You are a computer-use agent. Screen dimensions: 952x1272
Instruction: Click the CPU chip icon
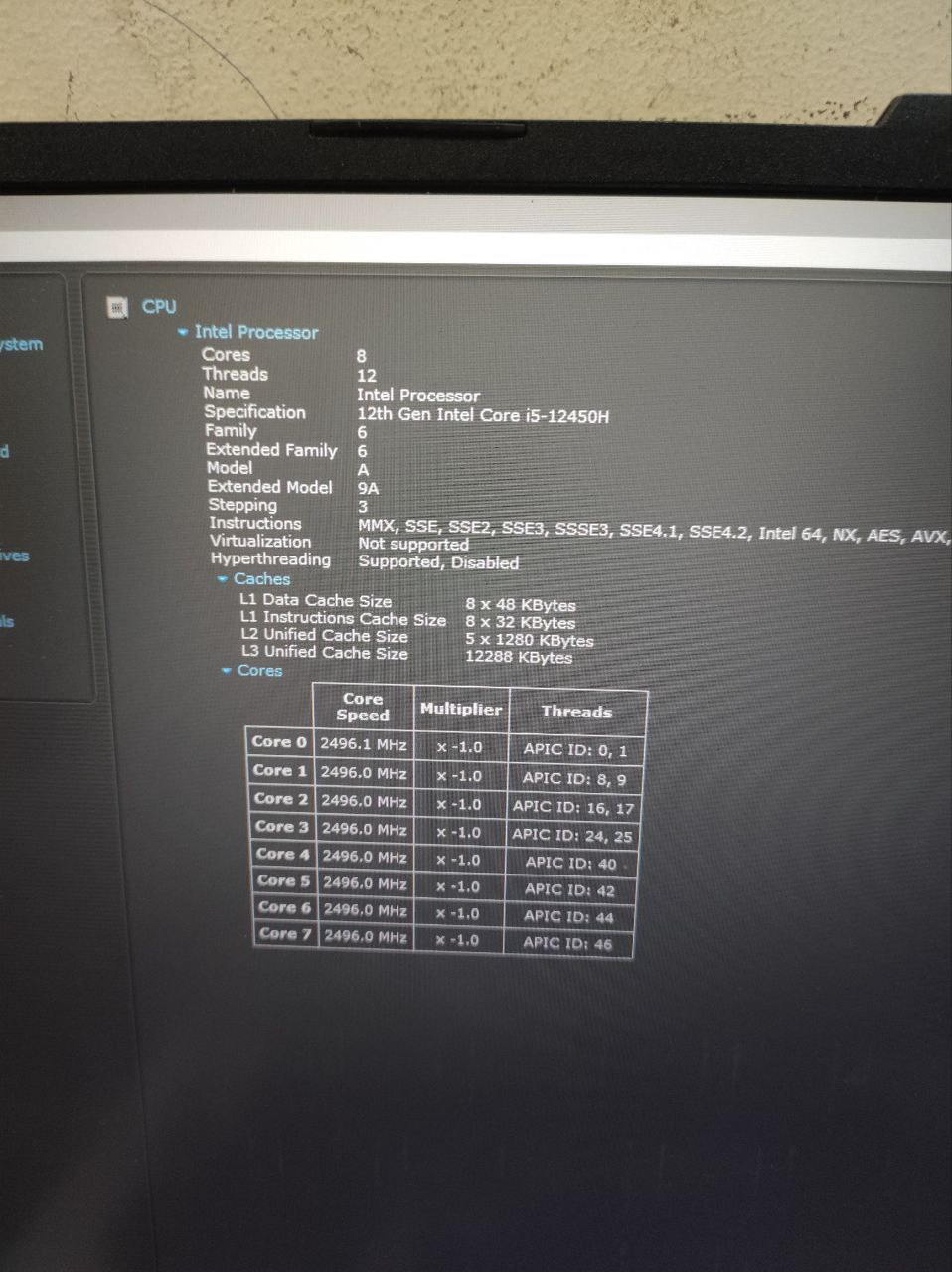118,308
